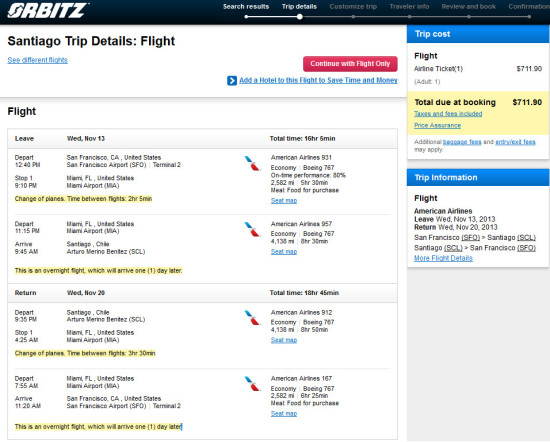Click the American Airlines logo for flight 912
Screen dimensions: 550x442
[x=252, y=318]
